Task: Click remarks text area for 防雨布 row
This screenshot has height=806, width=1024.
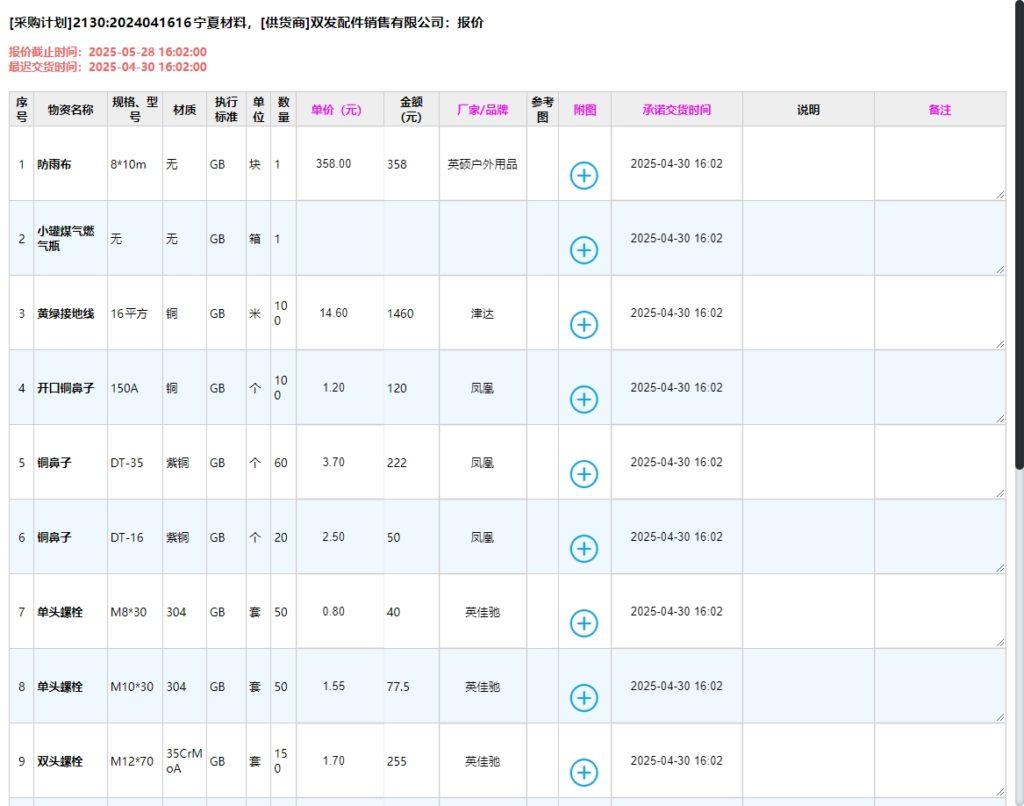Action: pyautogui.click(x=939, y=163)
